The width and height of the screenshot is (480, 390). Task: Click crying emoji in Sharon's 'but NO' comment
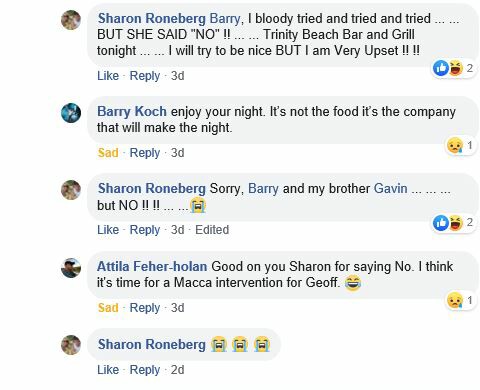198,205
